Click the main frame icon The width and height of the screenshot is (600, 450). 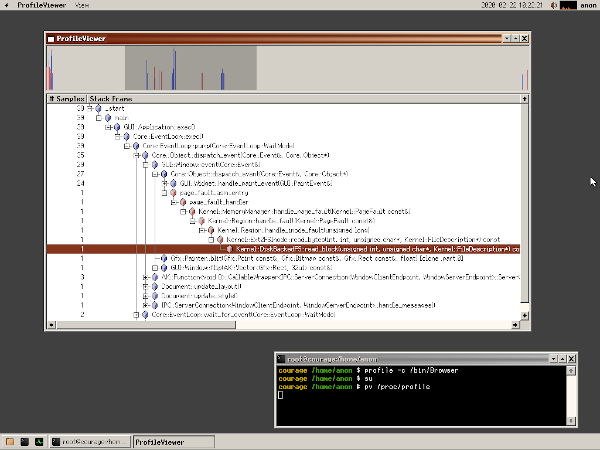(108, 118)
